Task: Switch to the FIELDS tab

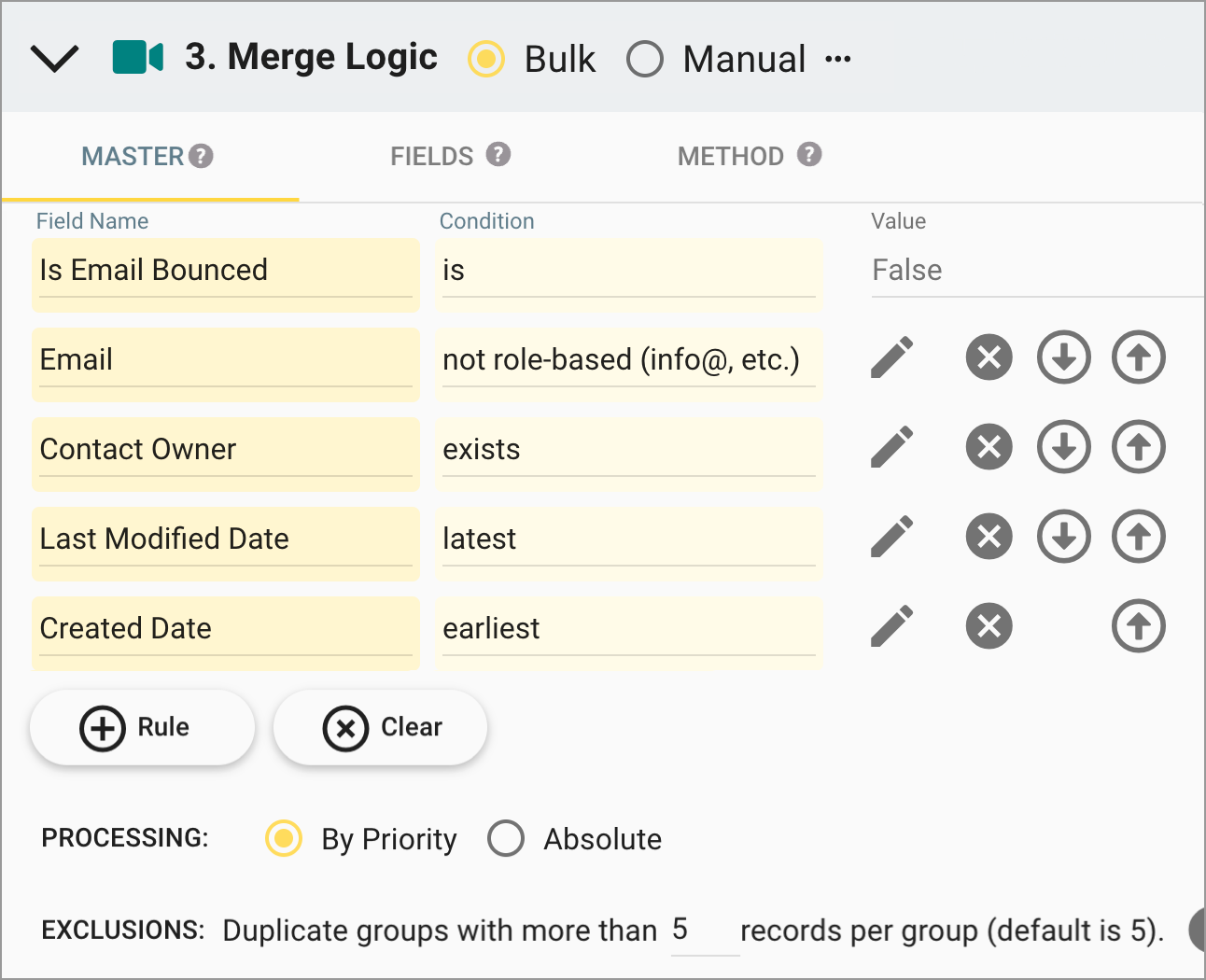Action: 430,156
